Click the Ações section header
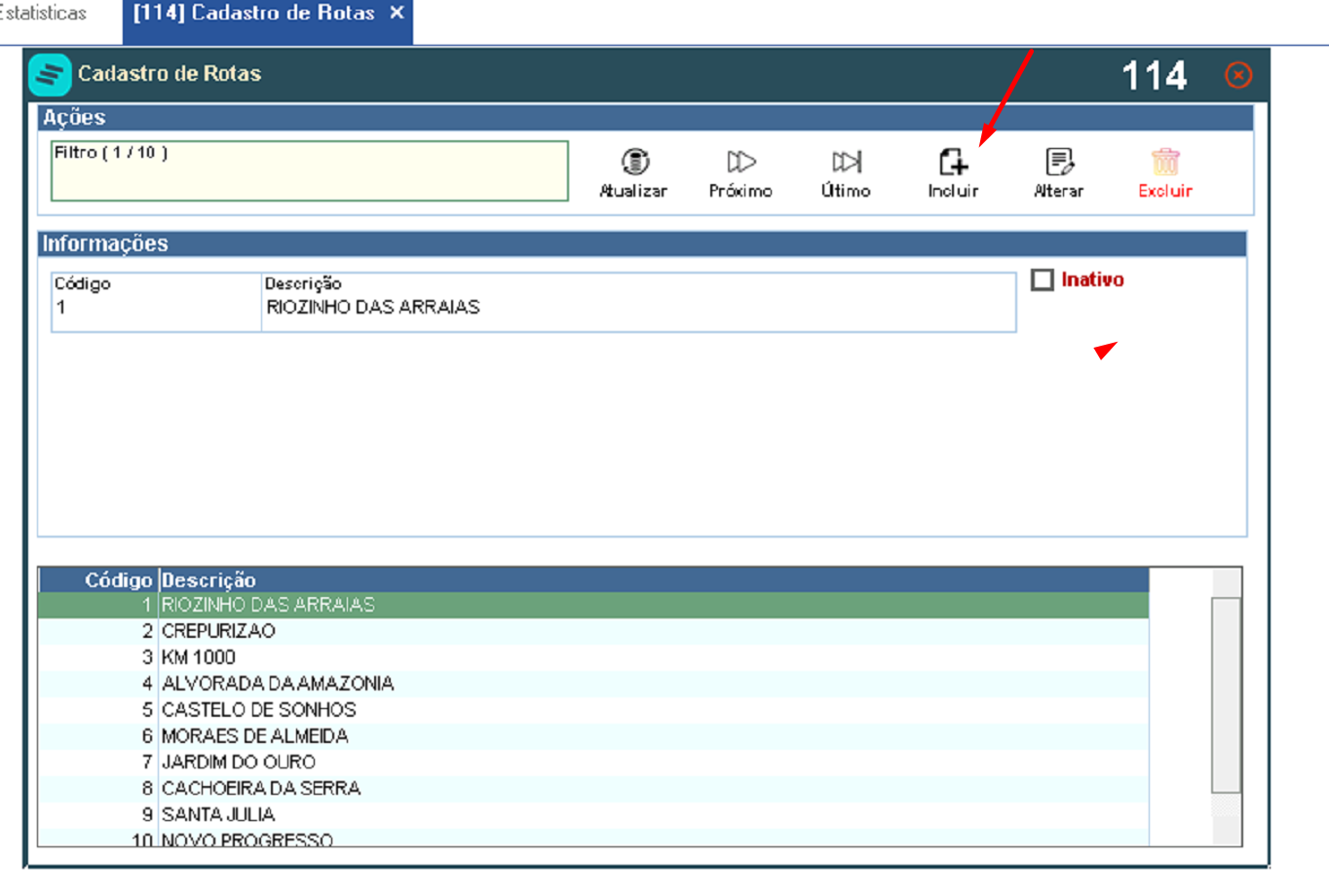Image resolution: width=1329 pixels, height=896 pixels. (645, 118)
